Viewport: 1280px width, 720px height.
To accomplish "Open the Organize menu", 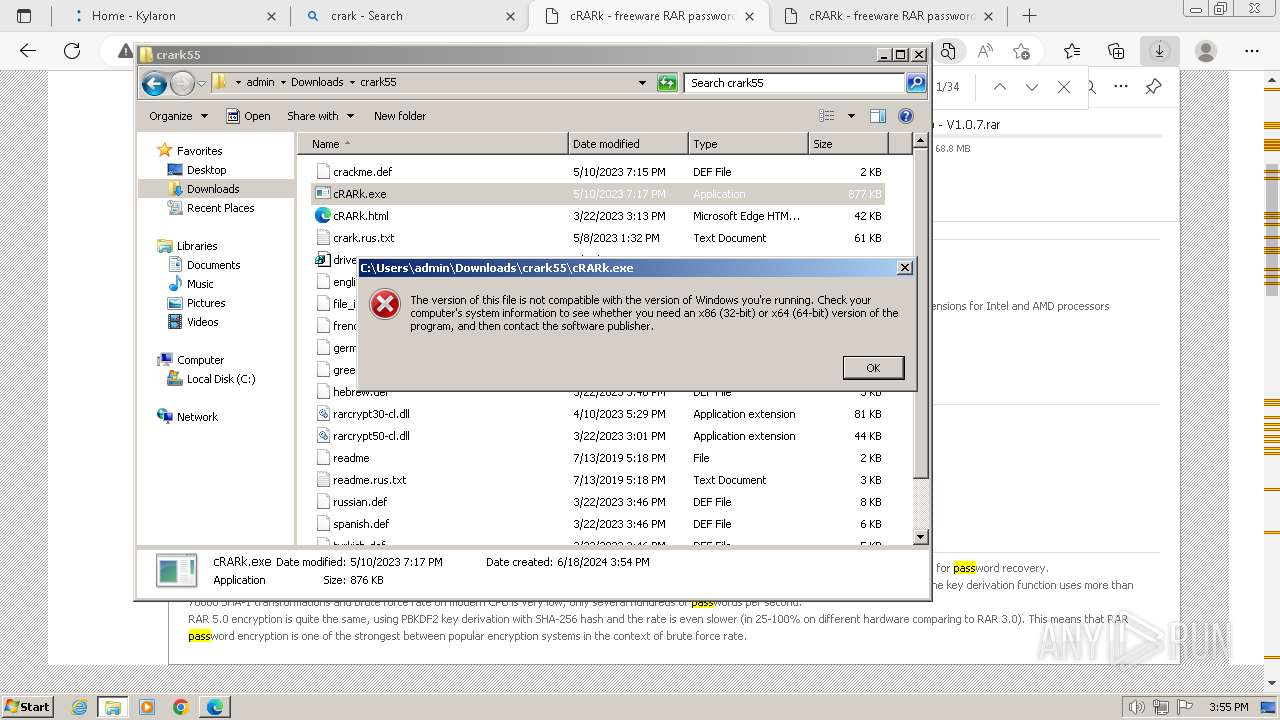I will point(178,116).
